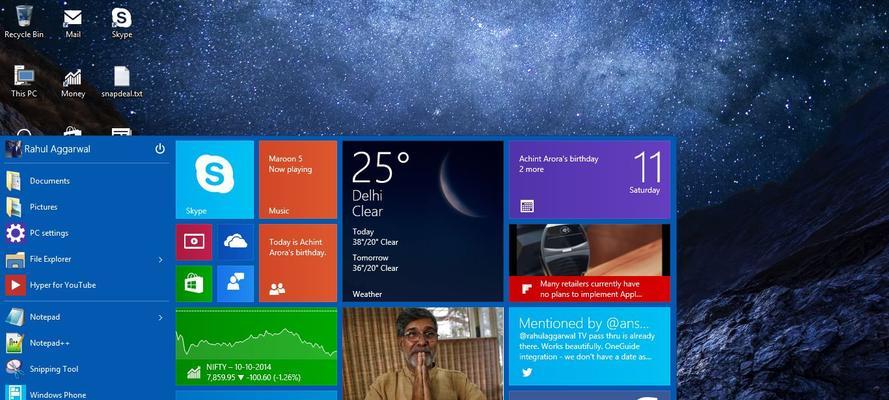Open Notepad from Start menu list
This screenshot has width=889, height=400.
[x=85, y=317]
